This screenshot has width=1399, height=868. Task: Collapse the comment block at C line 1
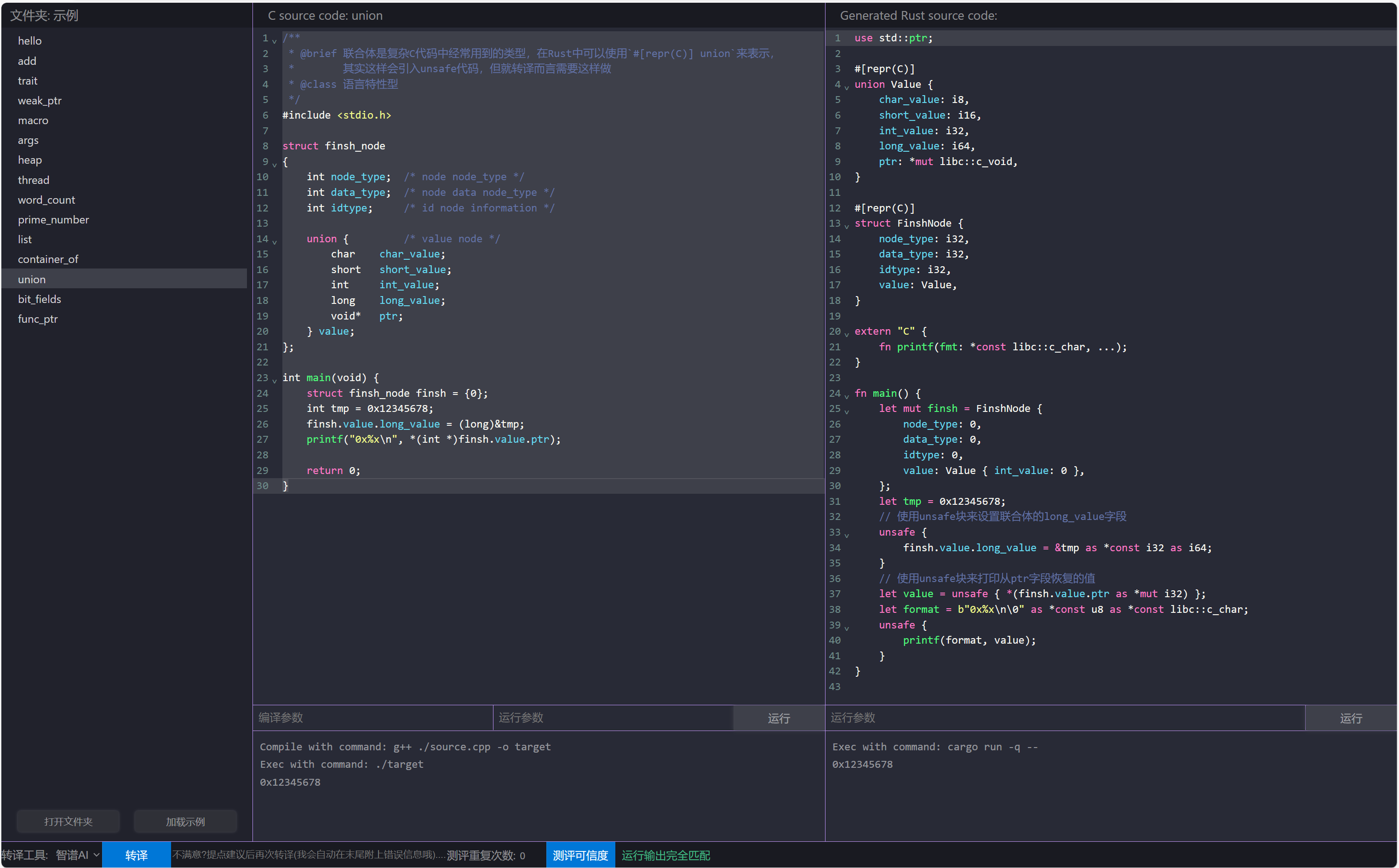pyautogui.click(x=275, y=41)
